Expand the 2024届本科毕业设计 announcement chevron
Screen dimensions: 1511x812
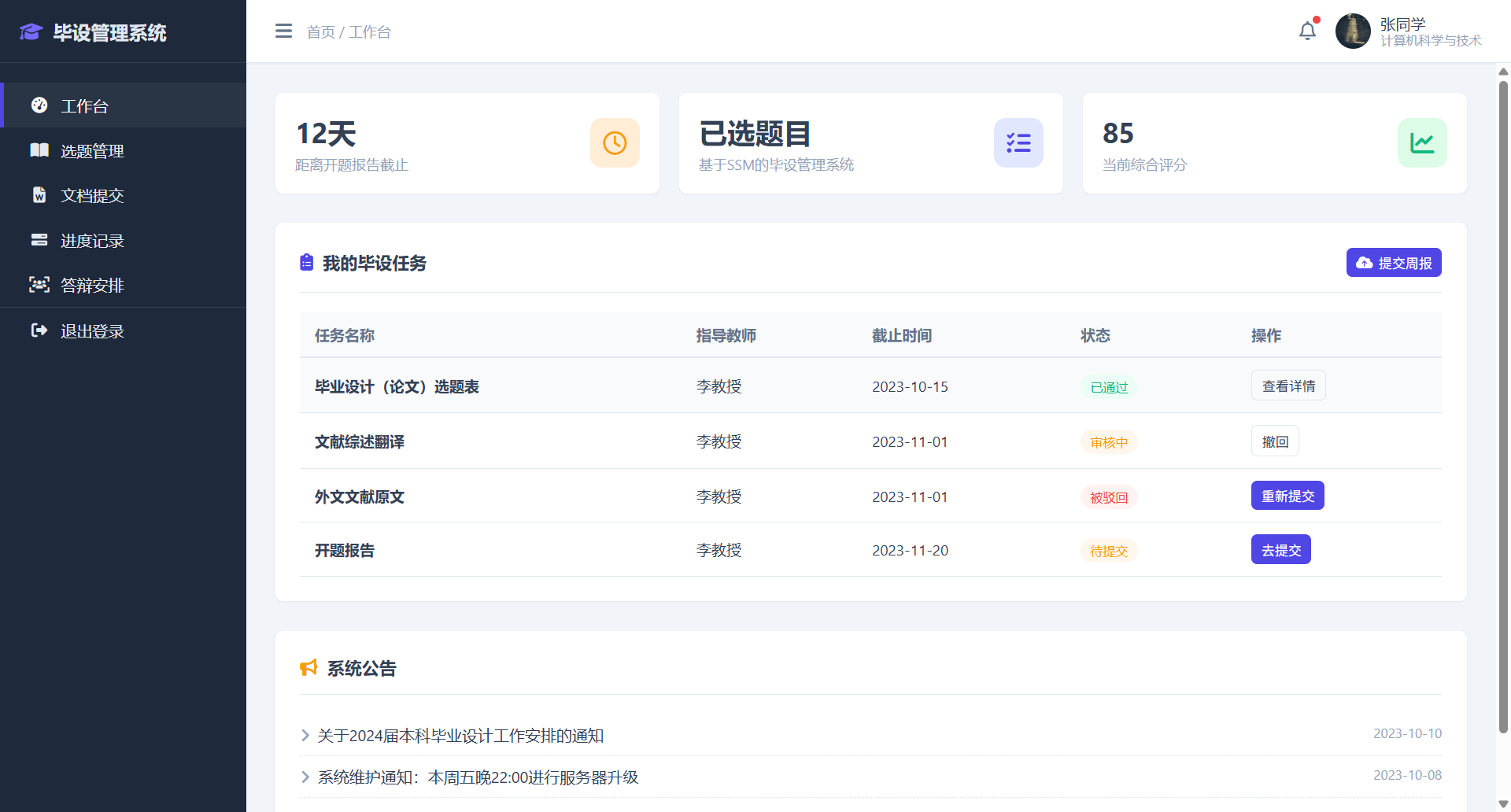305,736
